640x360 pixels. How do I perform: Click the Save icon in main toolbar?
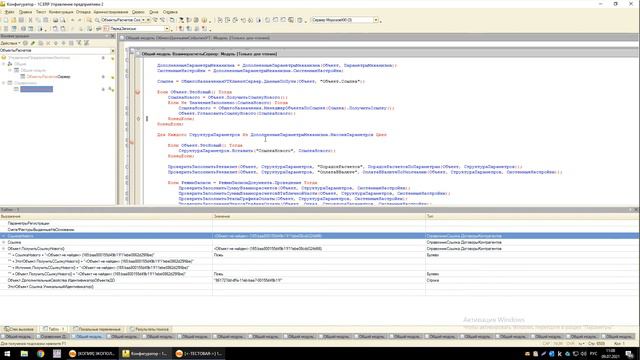click(21, 20)
